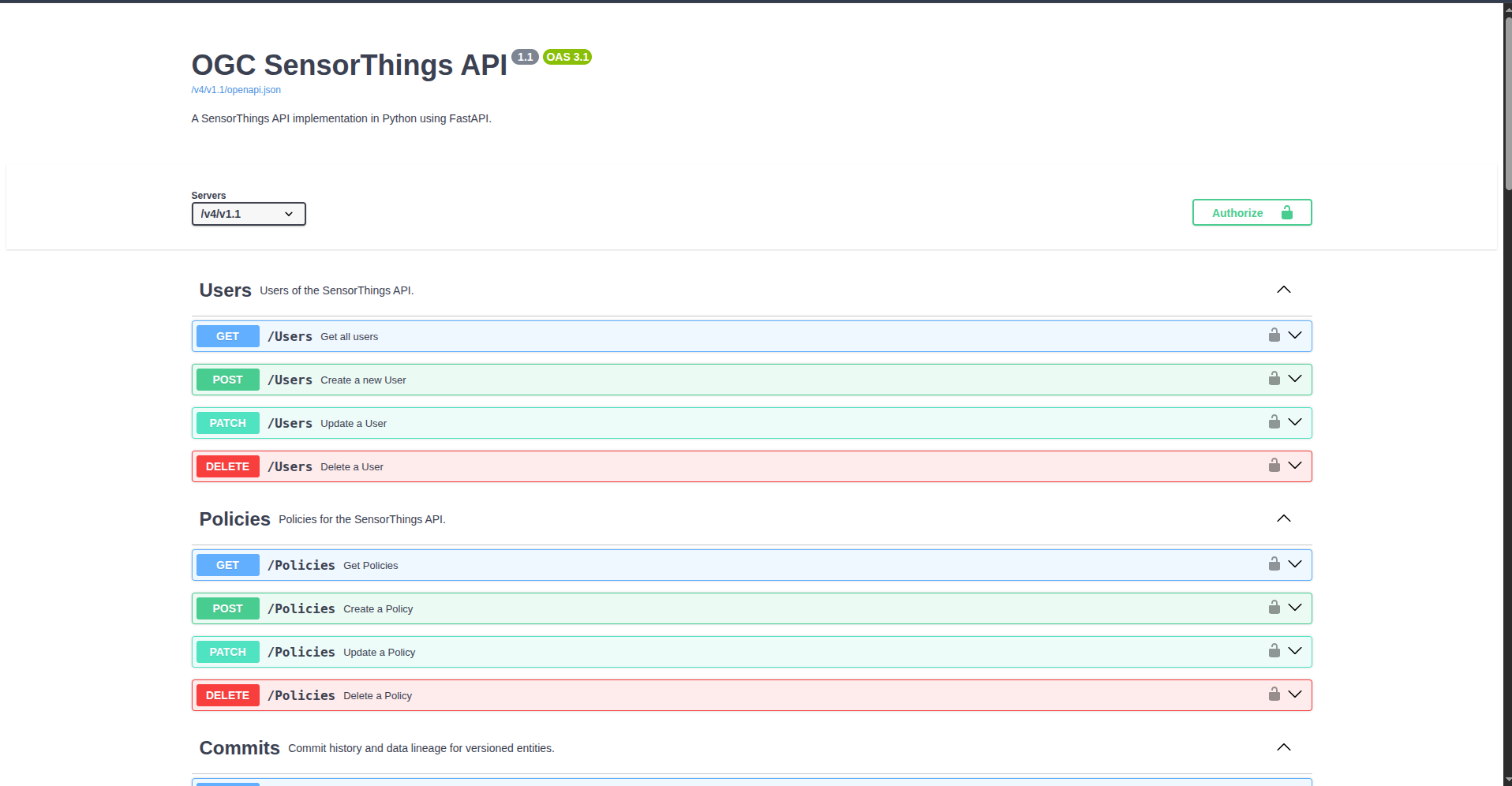Open the /v4/v1.1/openapi.json link

(x=236, y=90)
